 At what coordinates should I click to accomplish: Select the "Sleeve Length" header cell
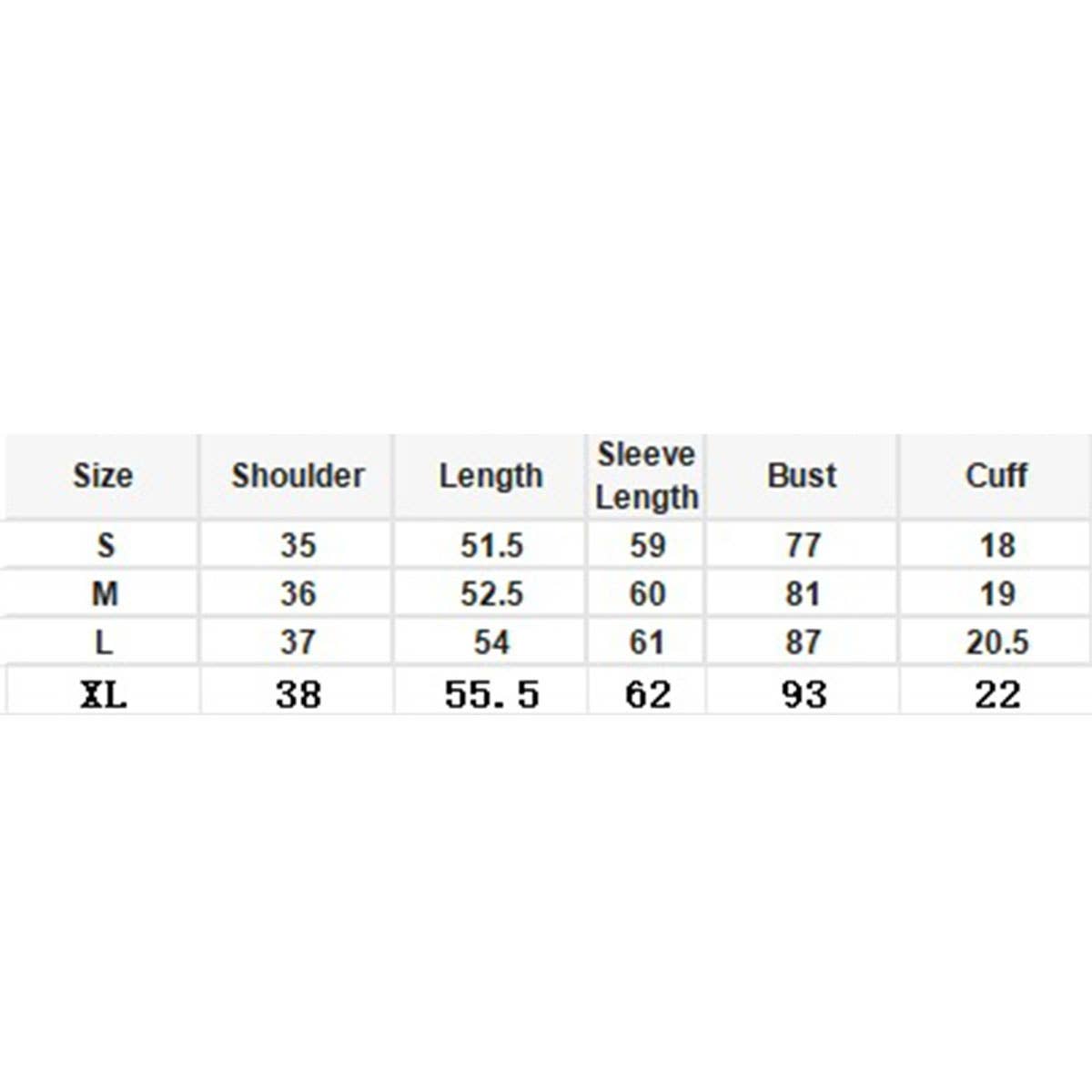646,476
